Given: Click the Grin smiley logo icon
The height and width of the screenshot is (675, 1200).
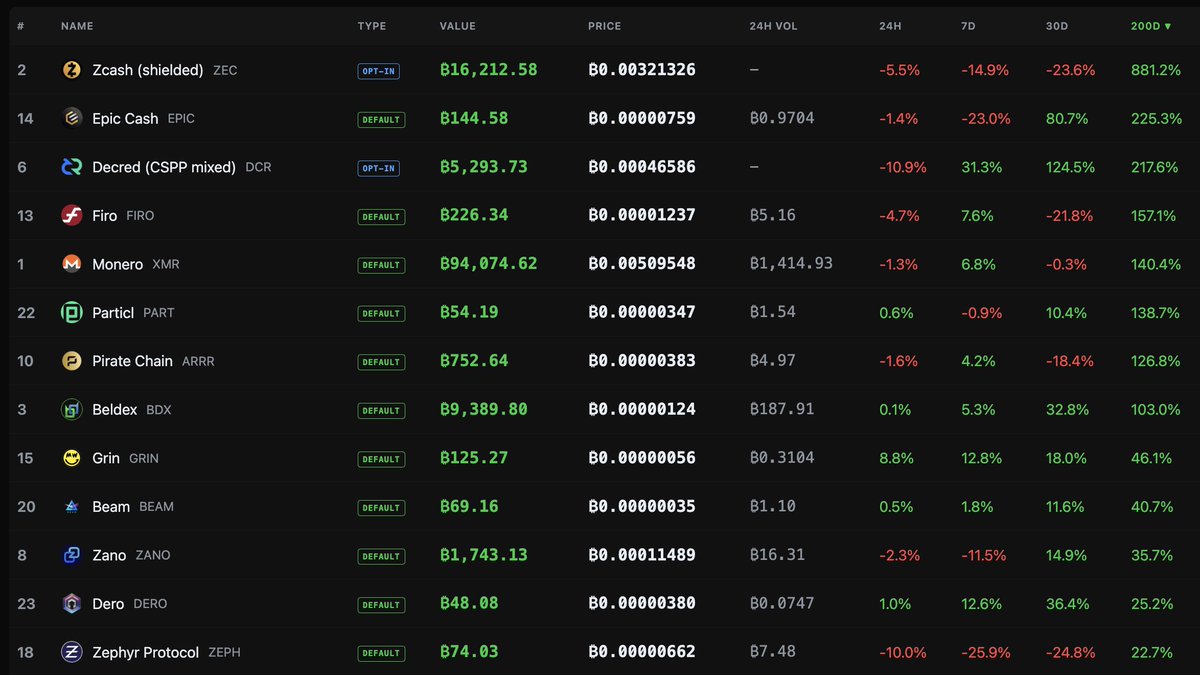Looking at the screenshot, I should (x=72, y=458).
